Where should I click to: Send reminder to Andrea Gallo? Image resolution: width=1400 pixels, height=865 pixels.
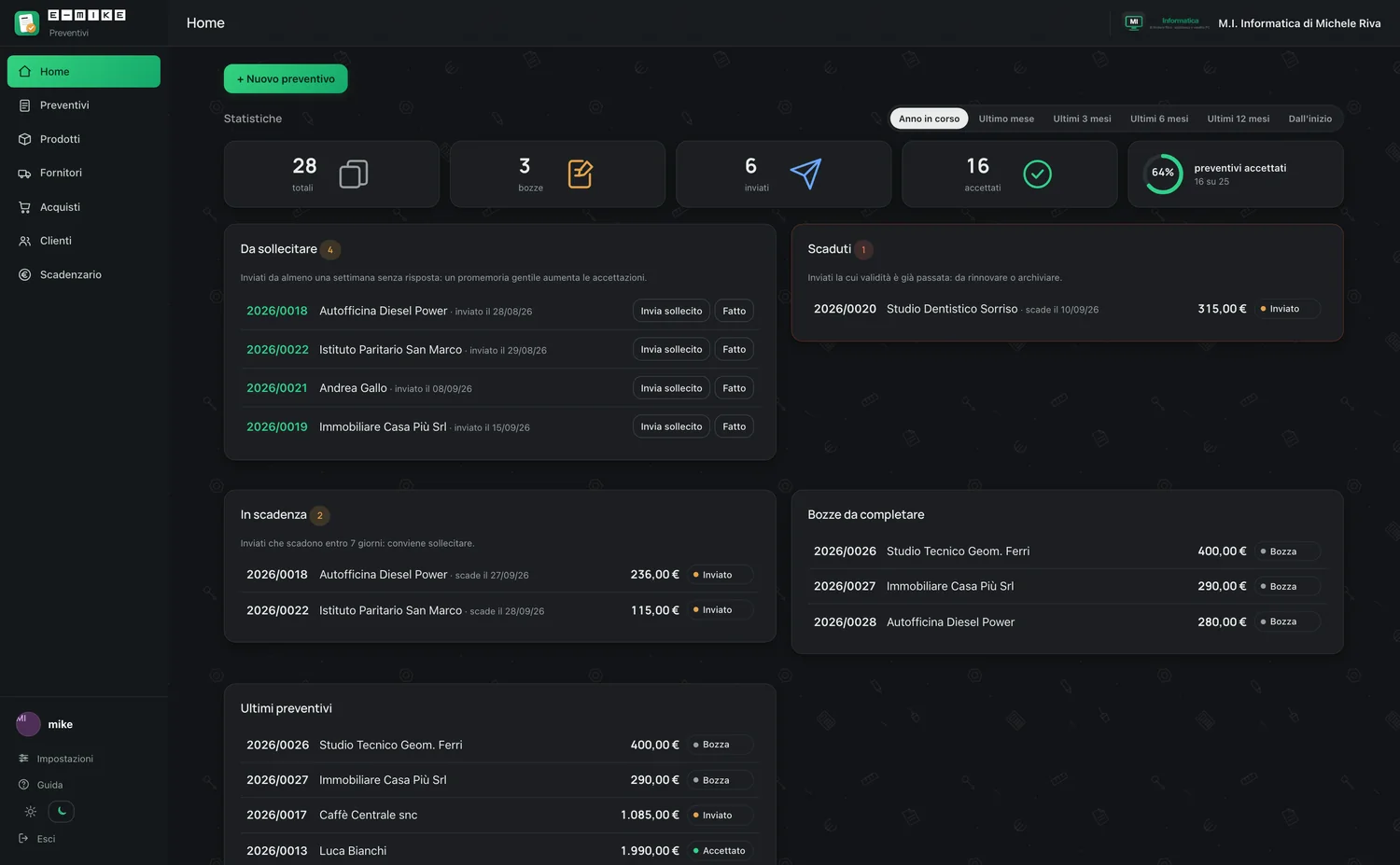671,388
